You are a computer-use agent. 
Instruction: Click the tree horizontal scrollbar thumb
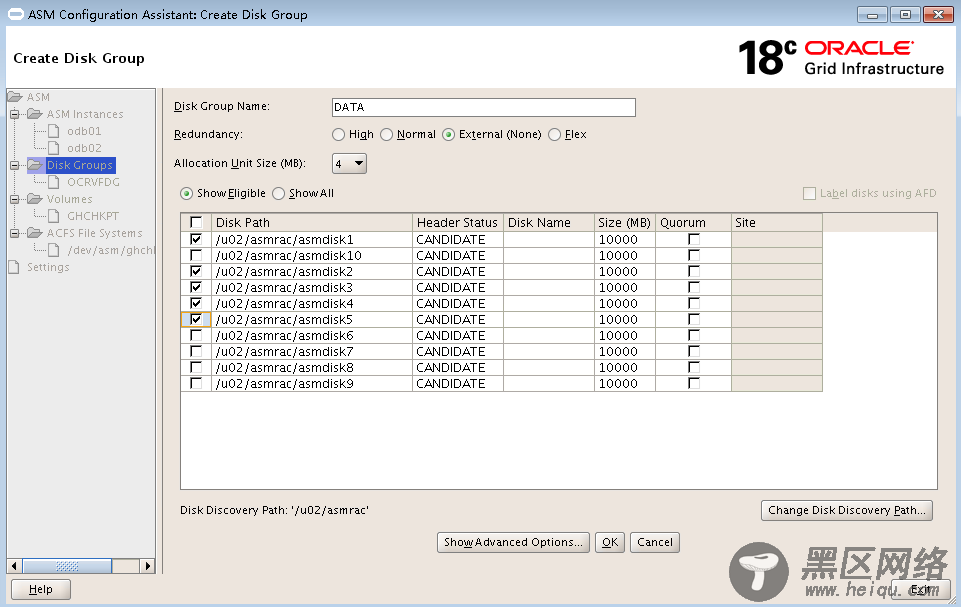[x=67, y=566]
